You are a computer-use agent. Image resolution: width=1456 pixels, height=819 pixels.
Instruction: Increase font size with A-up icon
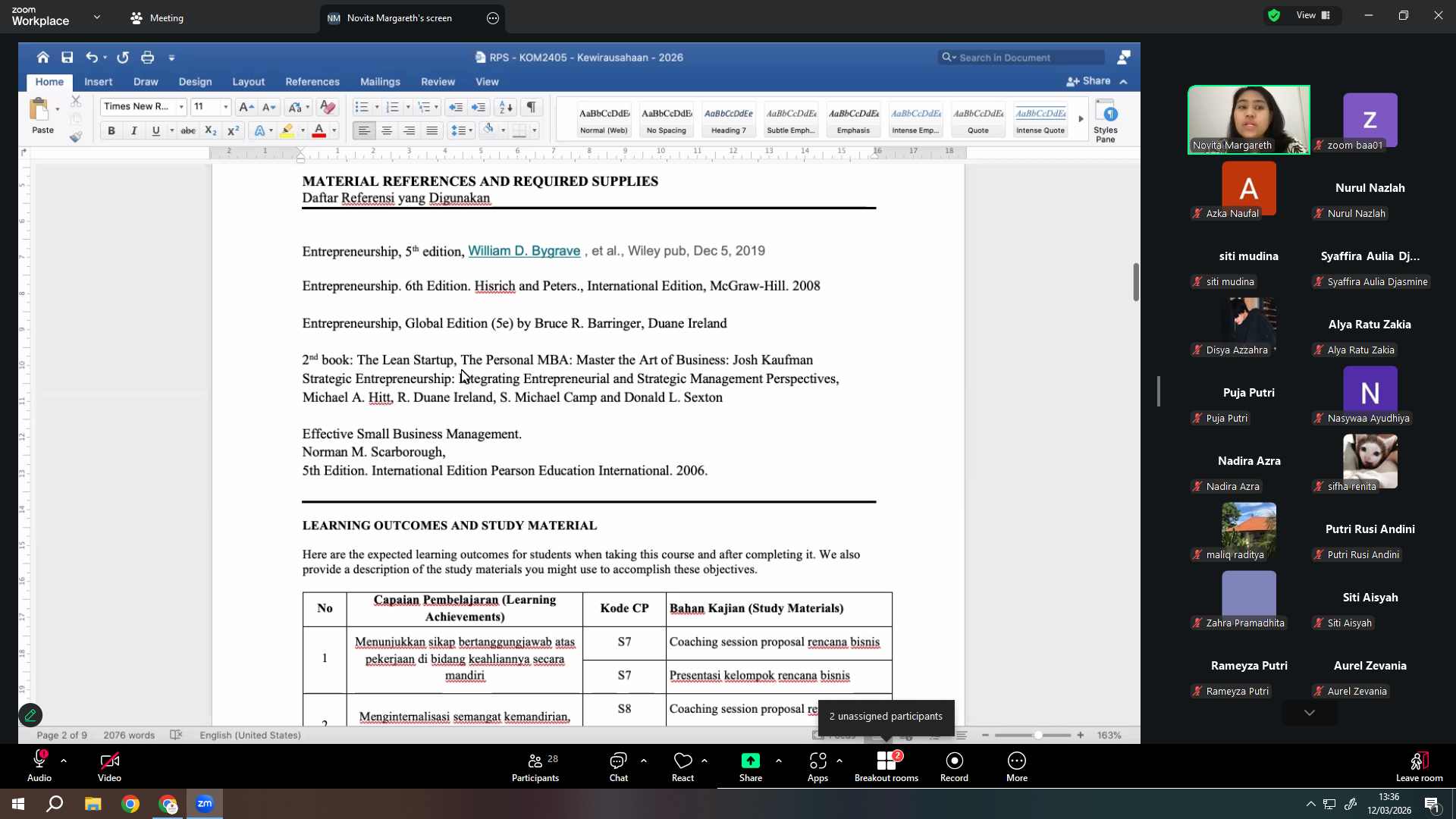tap(246, 107)
